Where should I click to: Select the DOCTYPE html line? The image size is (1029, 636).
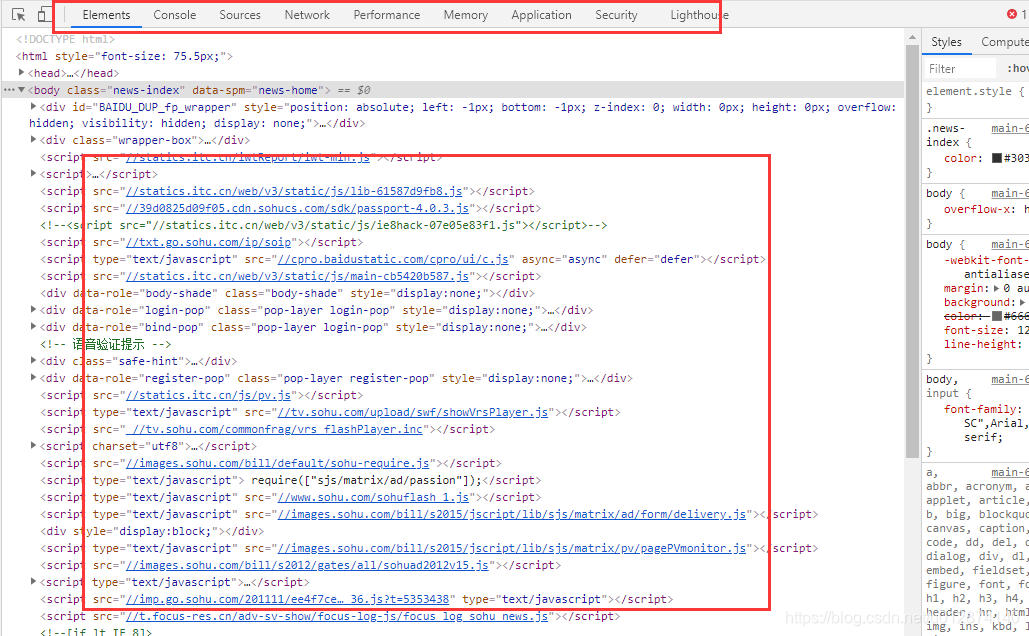[65, 39]
